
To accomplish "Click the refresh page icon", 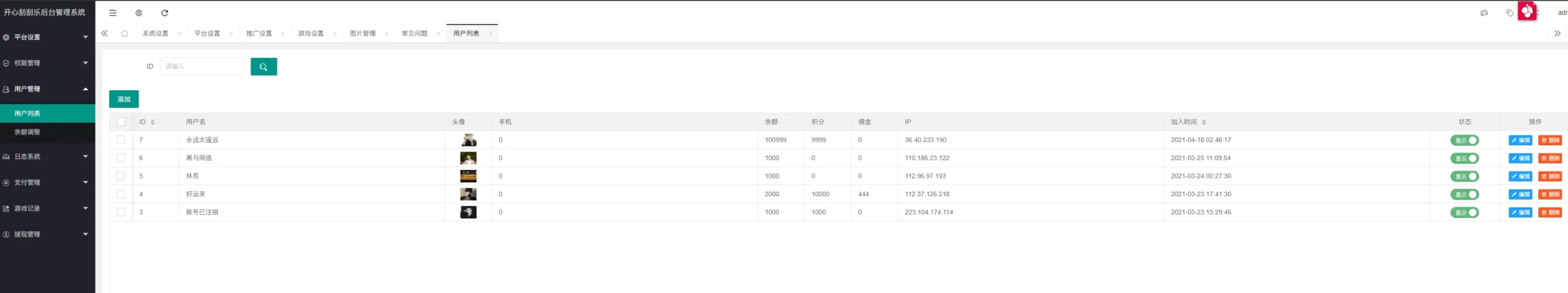I will click(165, 13).
